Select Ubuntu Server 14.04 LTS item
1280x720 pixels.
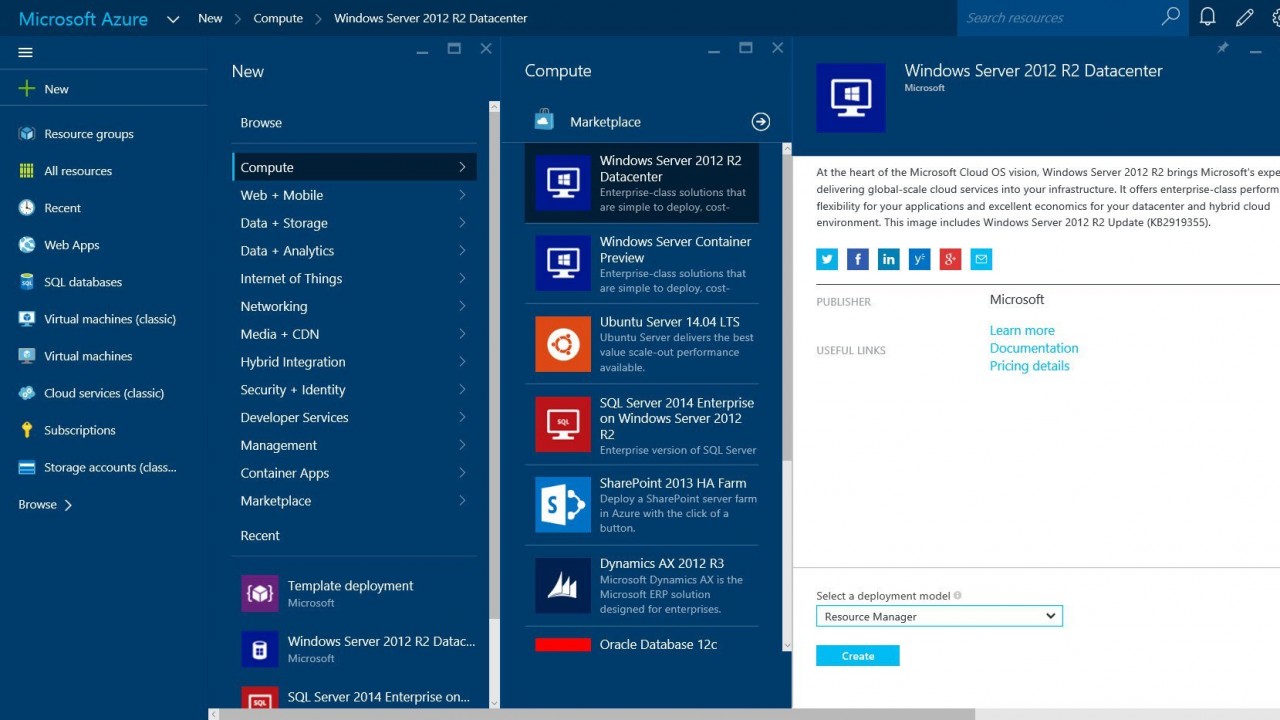642,344
